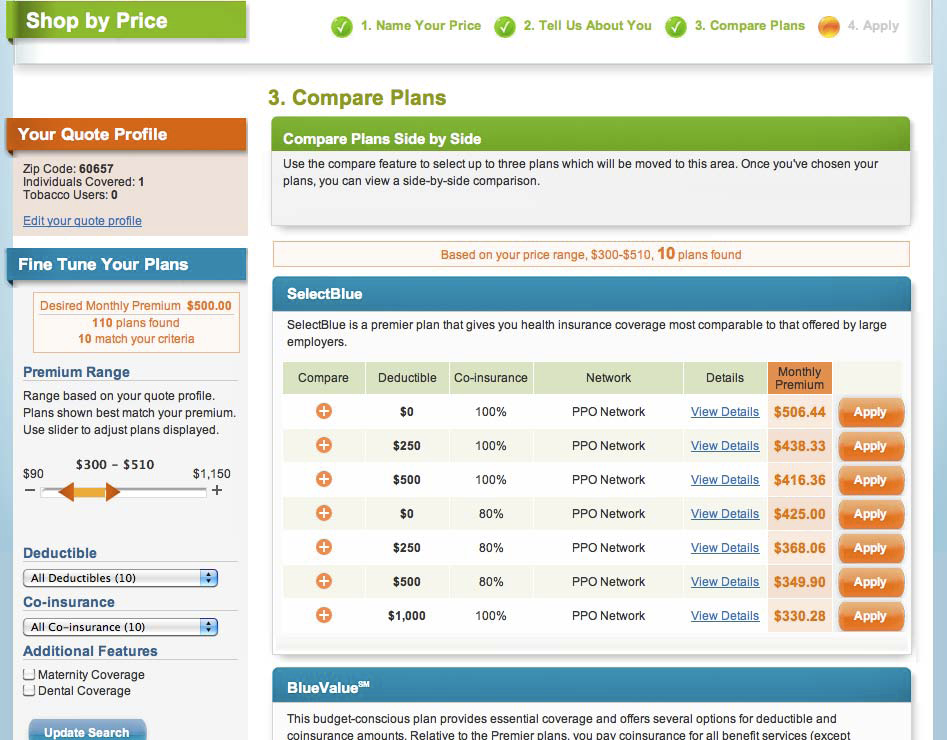
Task: Apply for the $416.36 plan
Action: (870, 480)
